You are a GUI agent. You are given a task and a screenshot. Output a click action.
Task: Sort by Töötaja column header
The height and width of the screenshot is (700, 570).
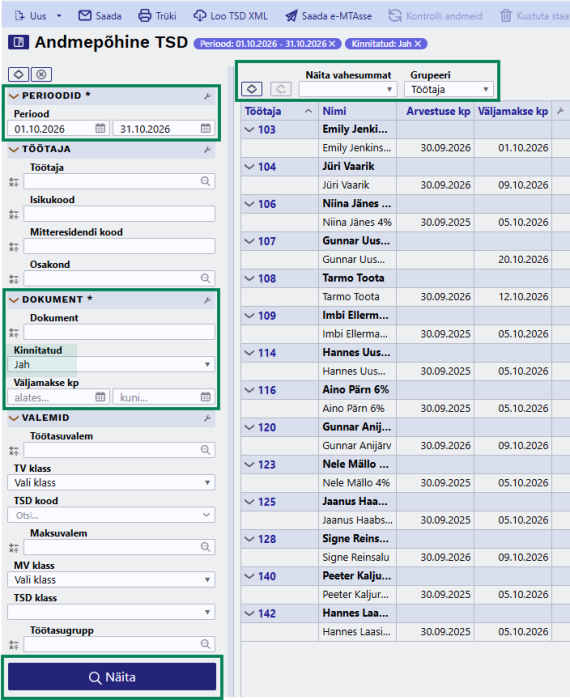tap(279, 111)
